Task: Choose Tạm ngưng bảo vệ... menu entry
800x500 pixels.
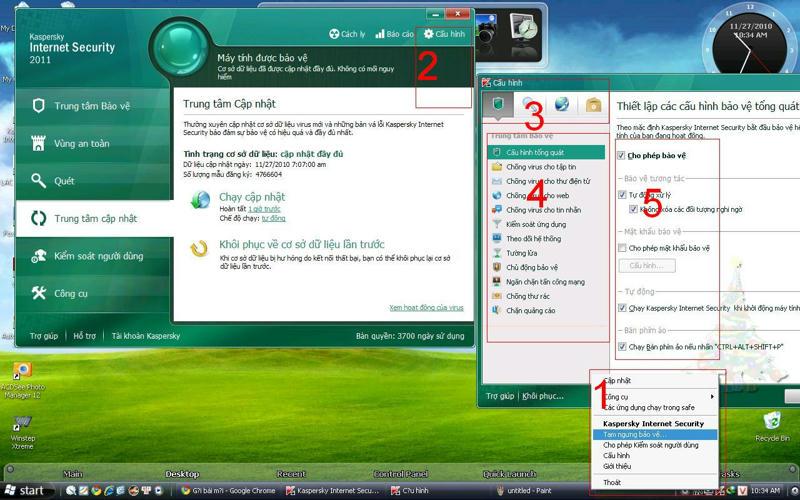Action: [655, 435]
